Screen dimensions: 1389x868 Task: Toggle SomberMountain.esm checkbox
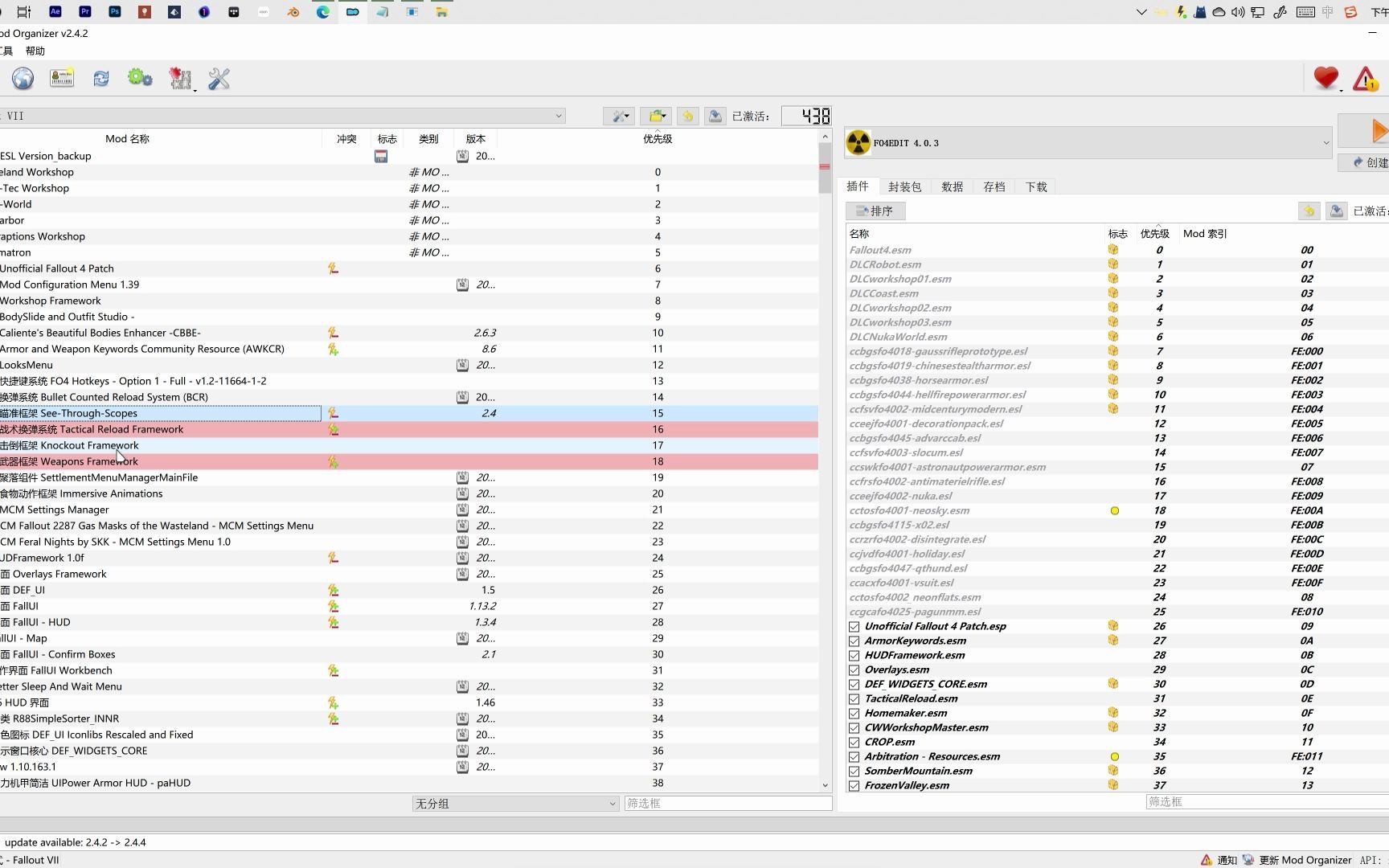coord(854,772)
